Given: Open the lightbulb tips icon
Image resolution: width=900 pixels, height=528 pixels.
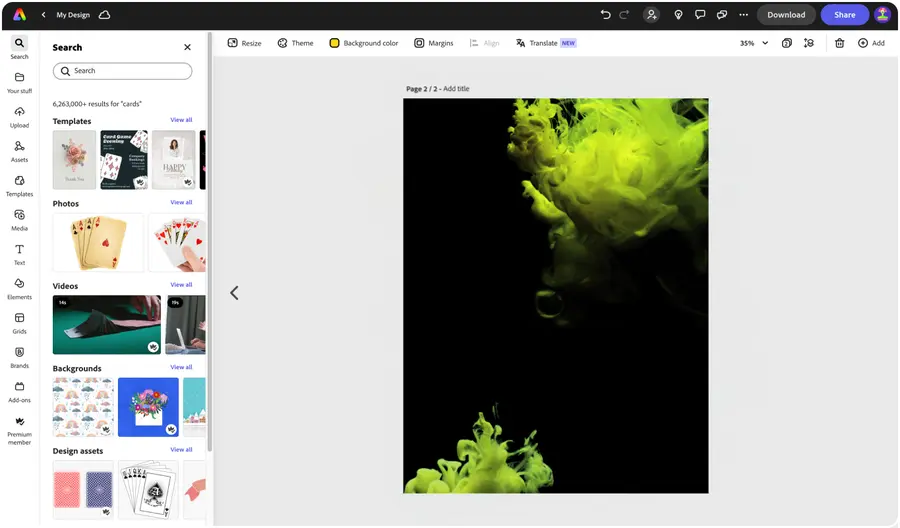Looking at the screenshot, I should click(x=678, y=15).
